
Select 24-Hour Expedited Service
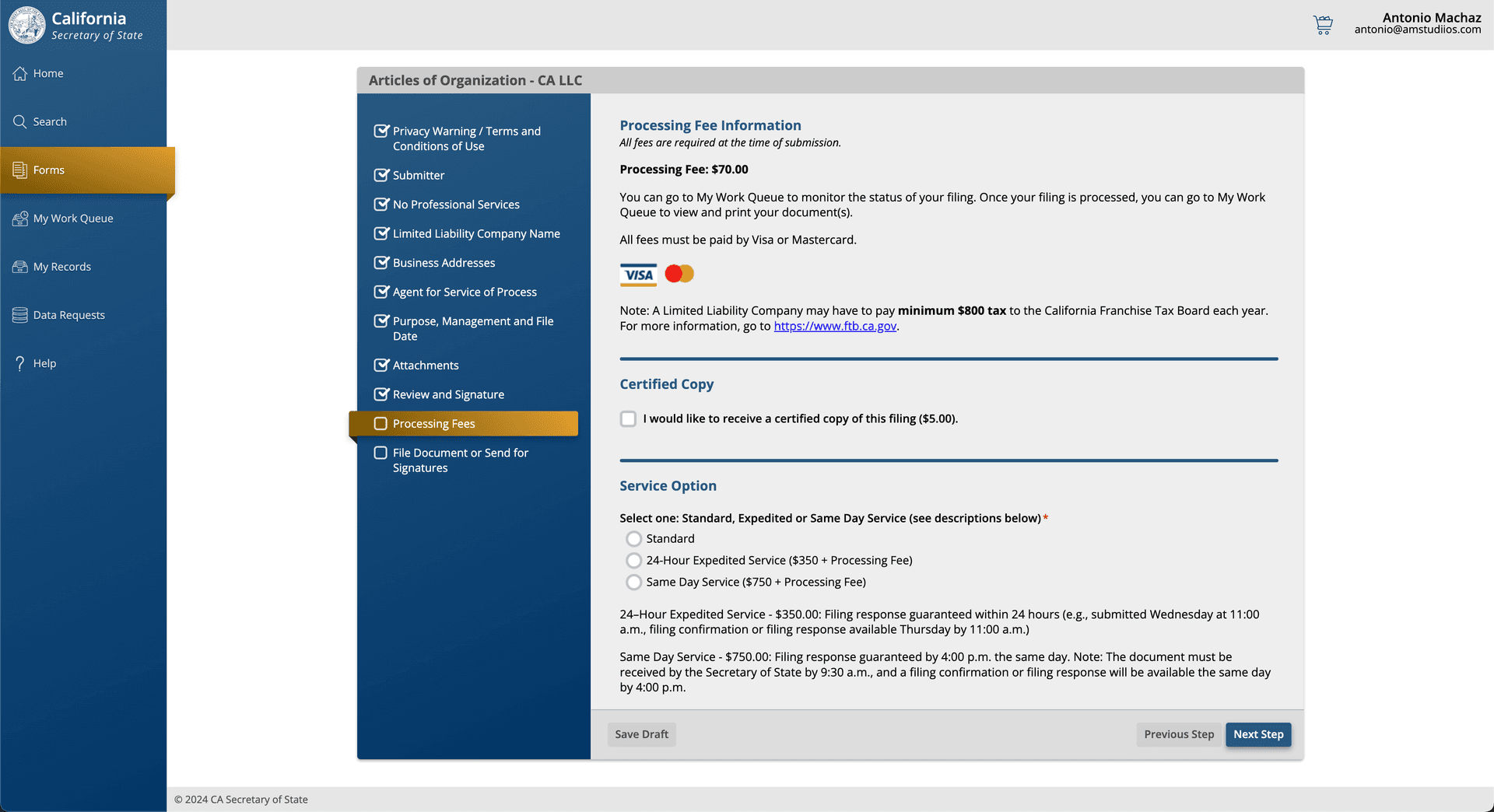point(633,560)
